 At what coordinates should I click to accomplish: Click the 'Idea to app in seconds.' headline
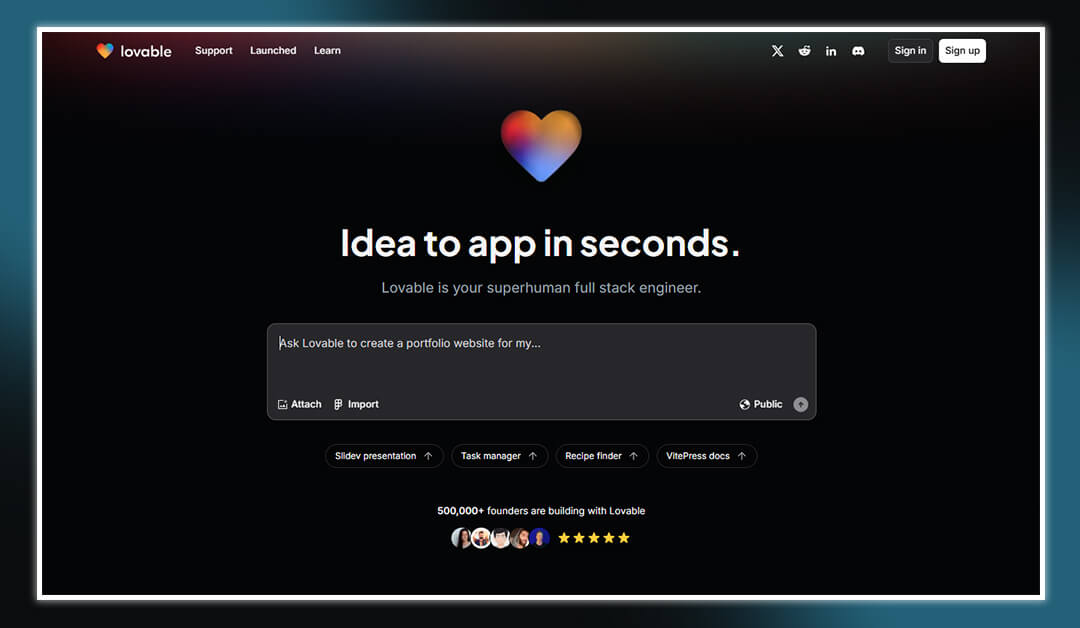click(541, 244)
